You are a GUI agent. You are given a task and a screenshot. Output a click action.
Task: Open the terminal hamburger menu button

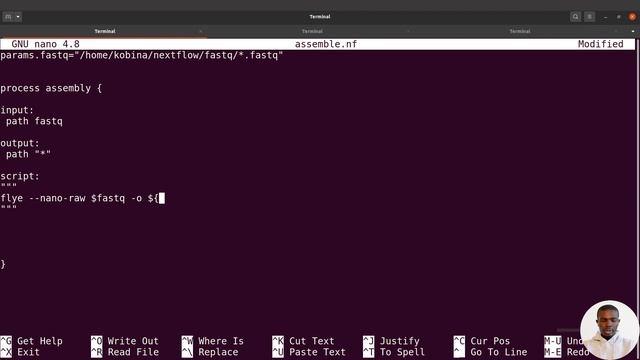point(589,17)
